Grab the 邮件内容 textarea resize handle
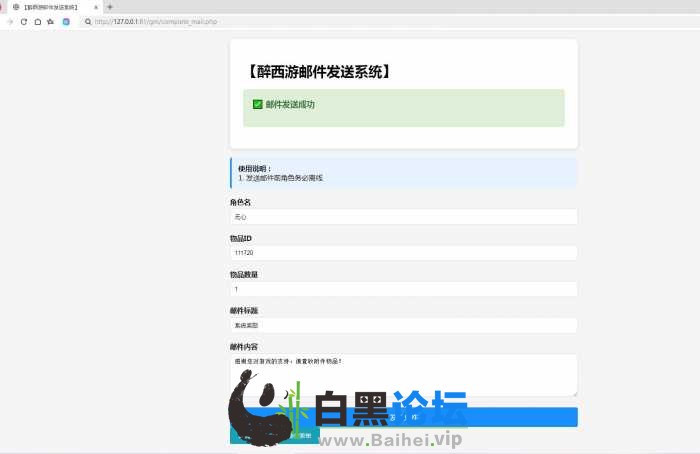Viewport: 700px width, 454px height. coord(574,393)
